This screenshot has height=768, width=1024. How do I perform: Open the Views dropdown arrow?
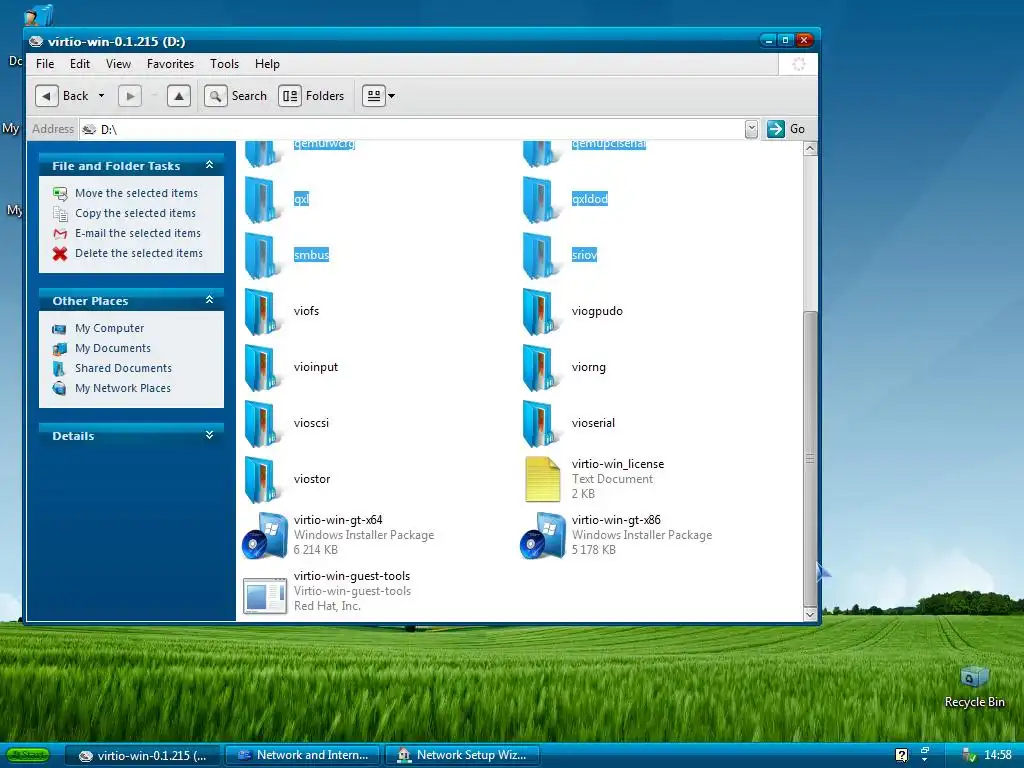point(392,96)
